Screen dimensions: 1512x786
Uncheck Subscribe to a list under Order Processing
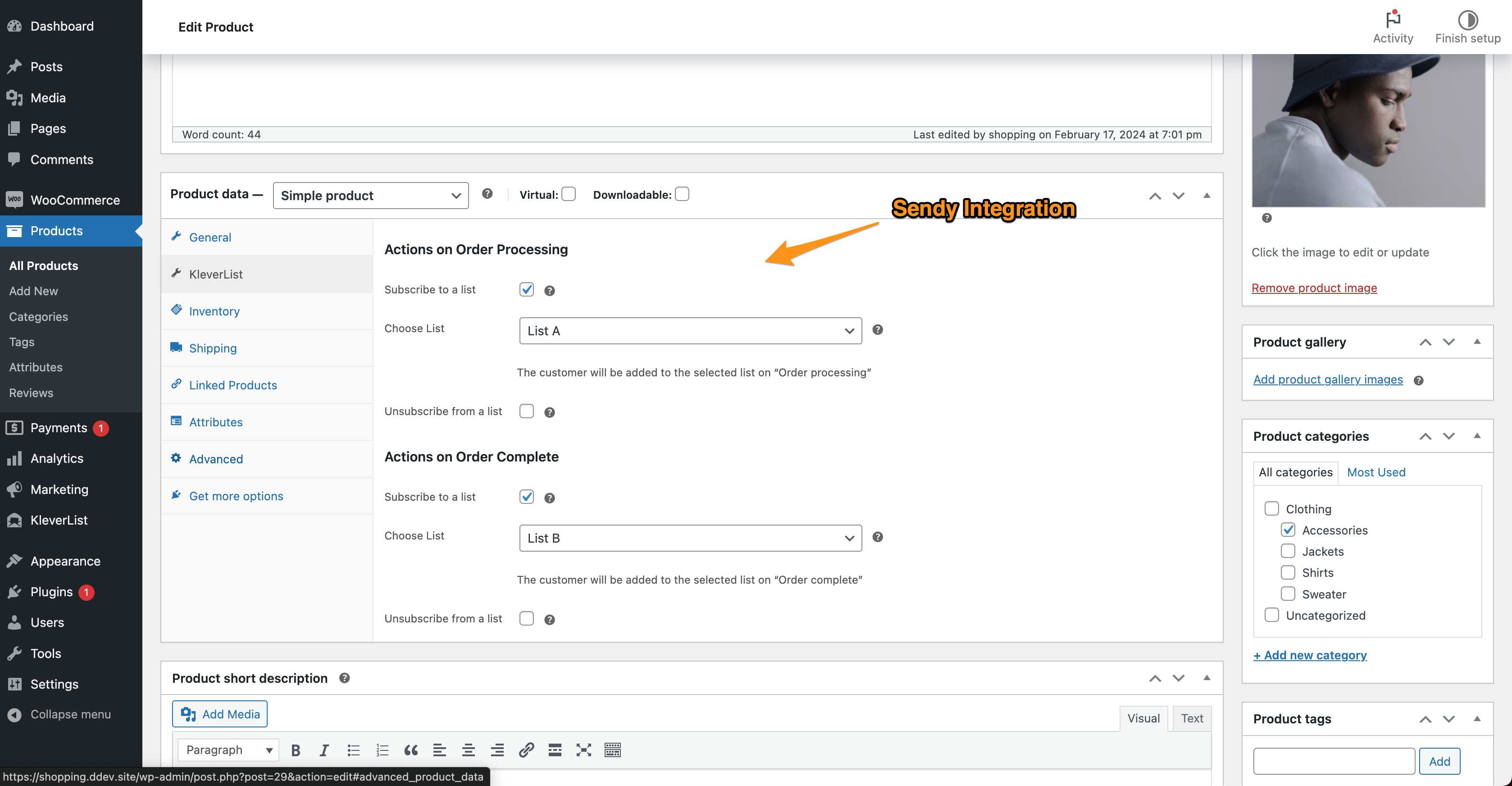527,289
